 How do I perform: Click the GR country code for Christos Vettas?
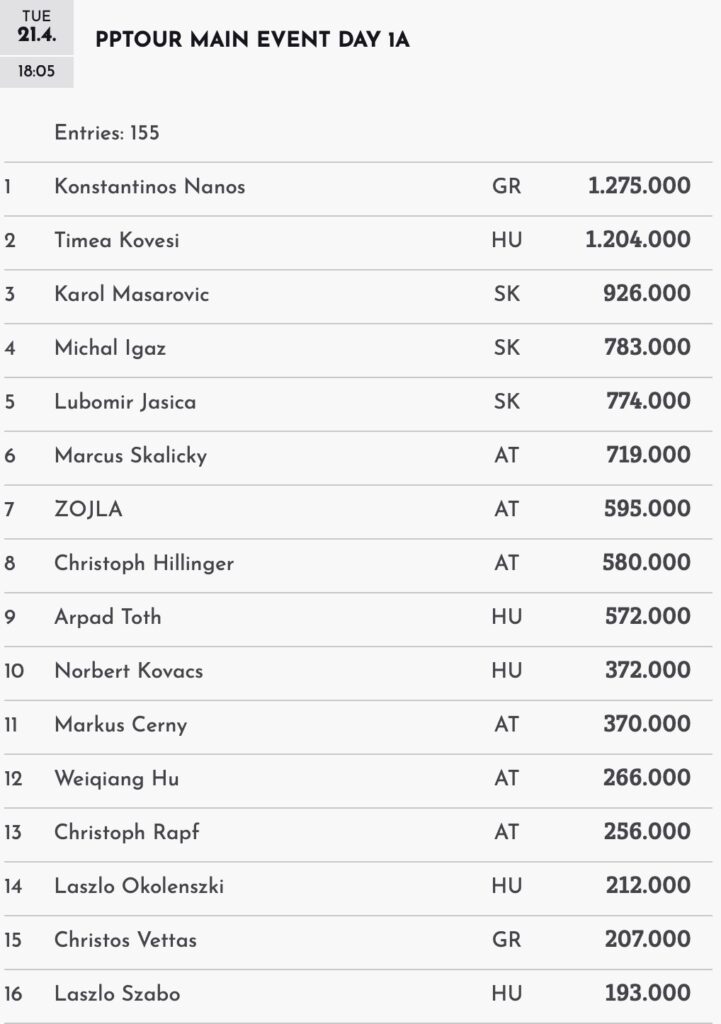pyautogui.click(x=507, y=940)
